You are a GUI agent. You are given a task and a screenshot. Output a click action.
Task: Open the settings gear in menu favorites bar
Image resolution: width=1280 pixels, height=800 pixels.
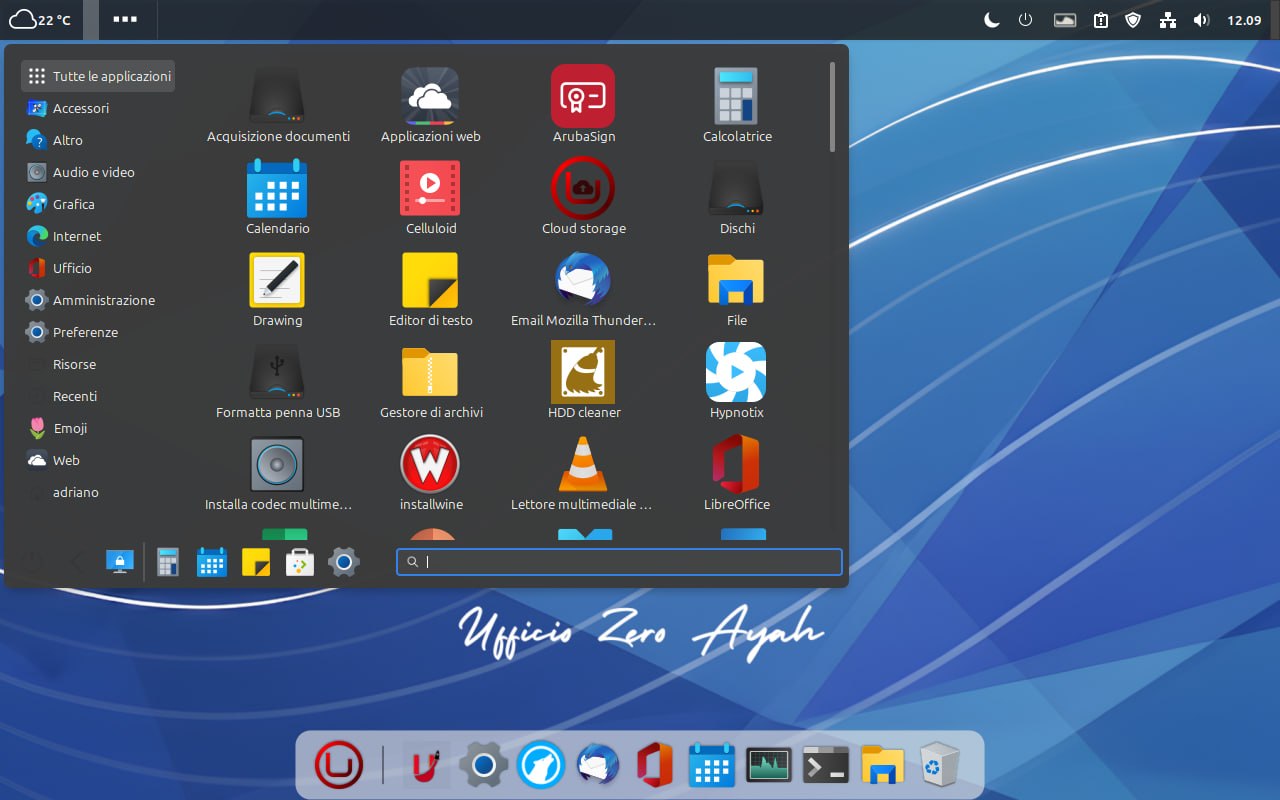pyautogui.click(x=344, y=562)
